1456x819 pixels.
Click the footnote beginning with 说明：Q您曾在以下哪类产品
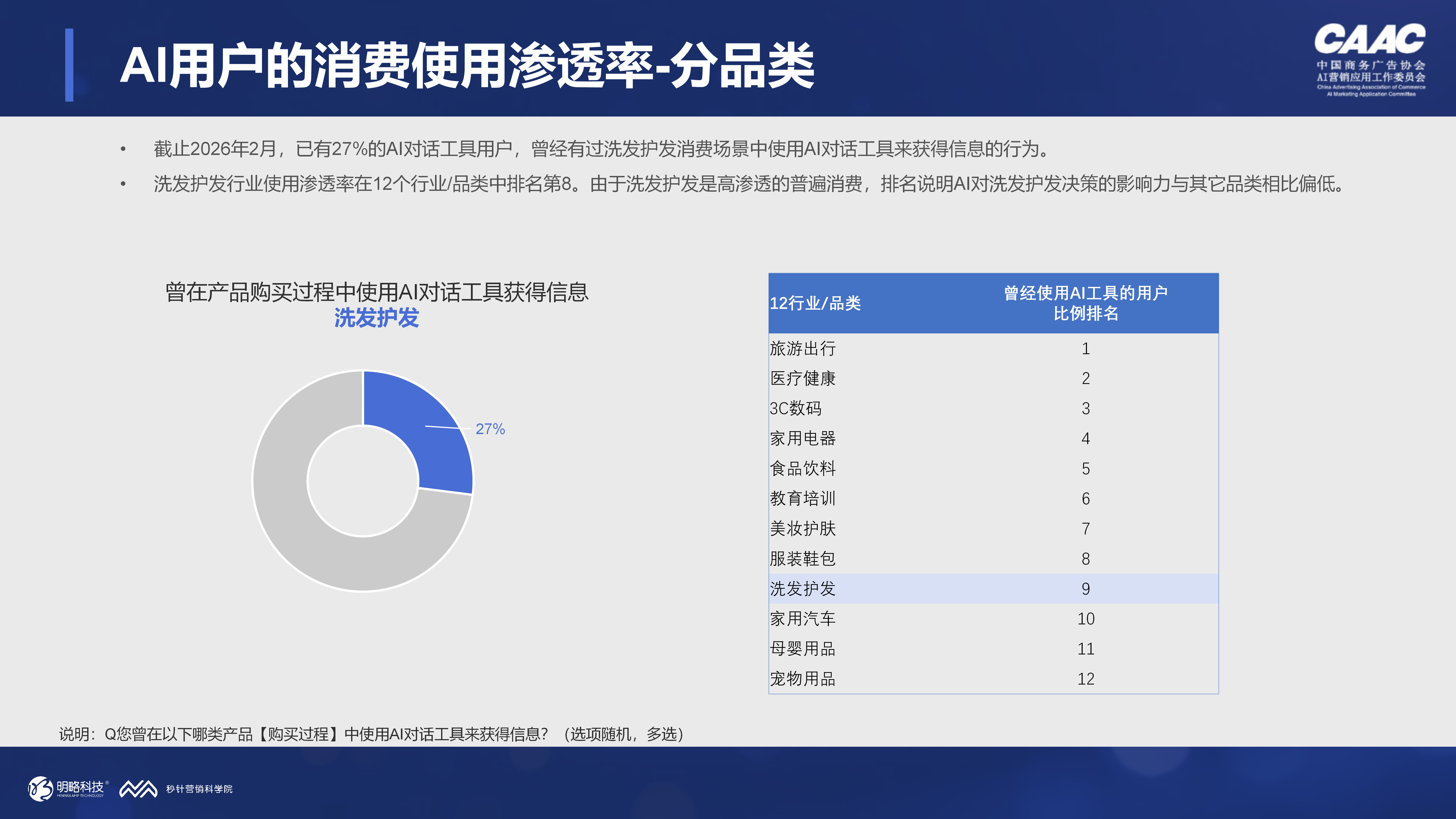[x=371, y=734]
